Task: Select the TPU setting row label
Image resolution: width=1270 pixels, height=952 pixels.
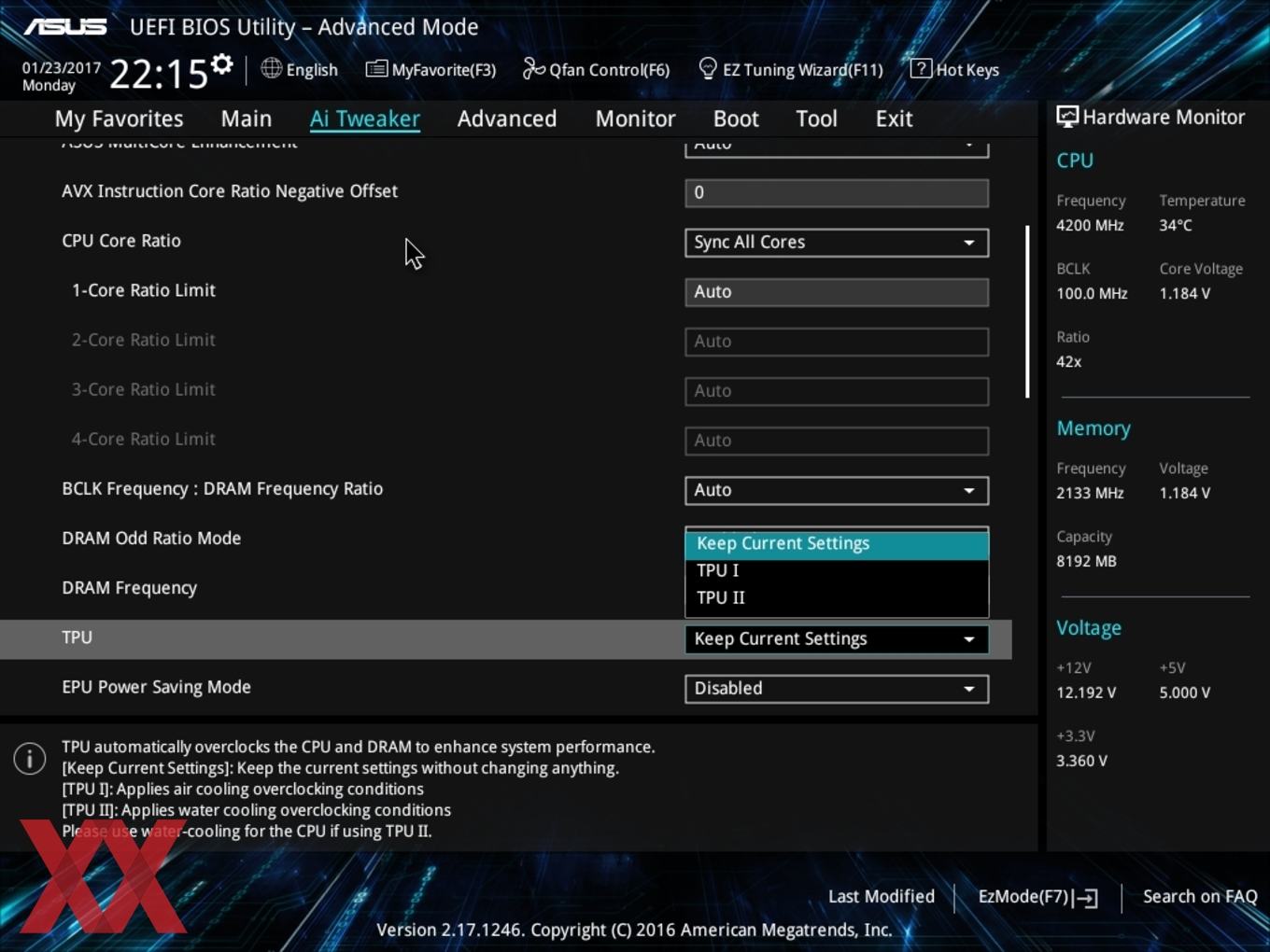Action: tap(77, 637)
